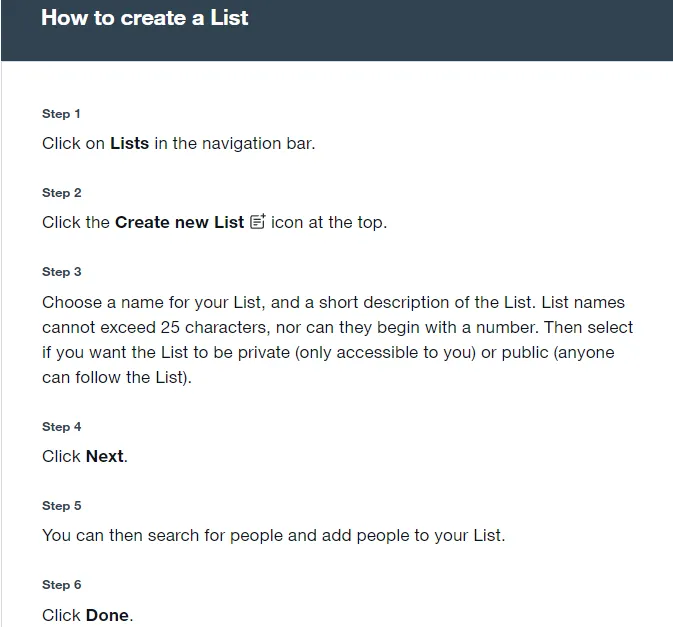673x627 pixels.
Task: Click the bold "Next" word in Step 4
Action: point(105,456)
